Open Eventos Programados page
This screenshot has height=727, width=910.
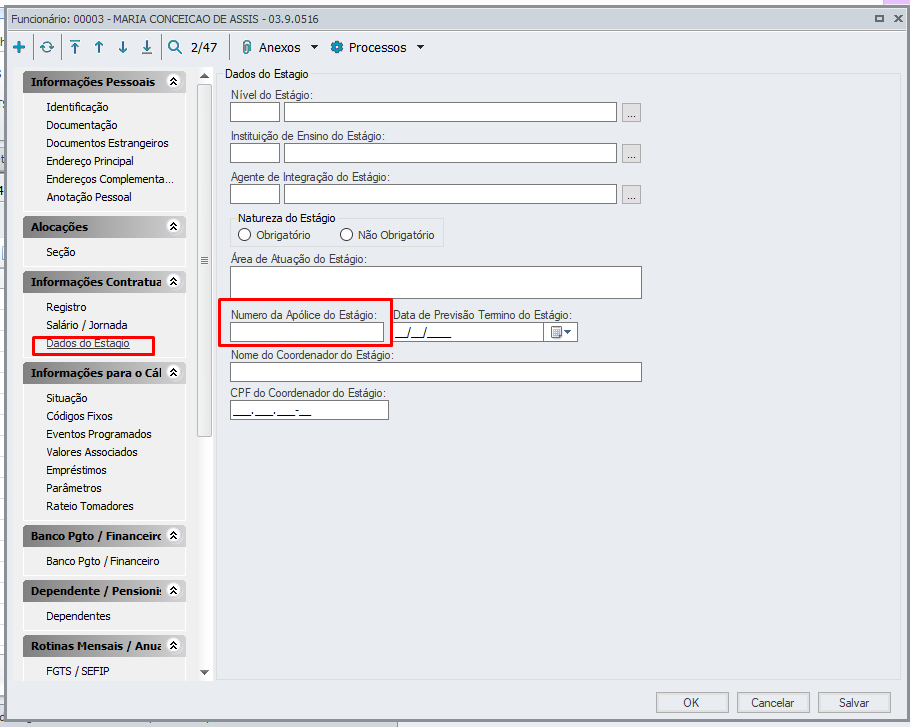[99, 434]
